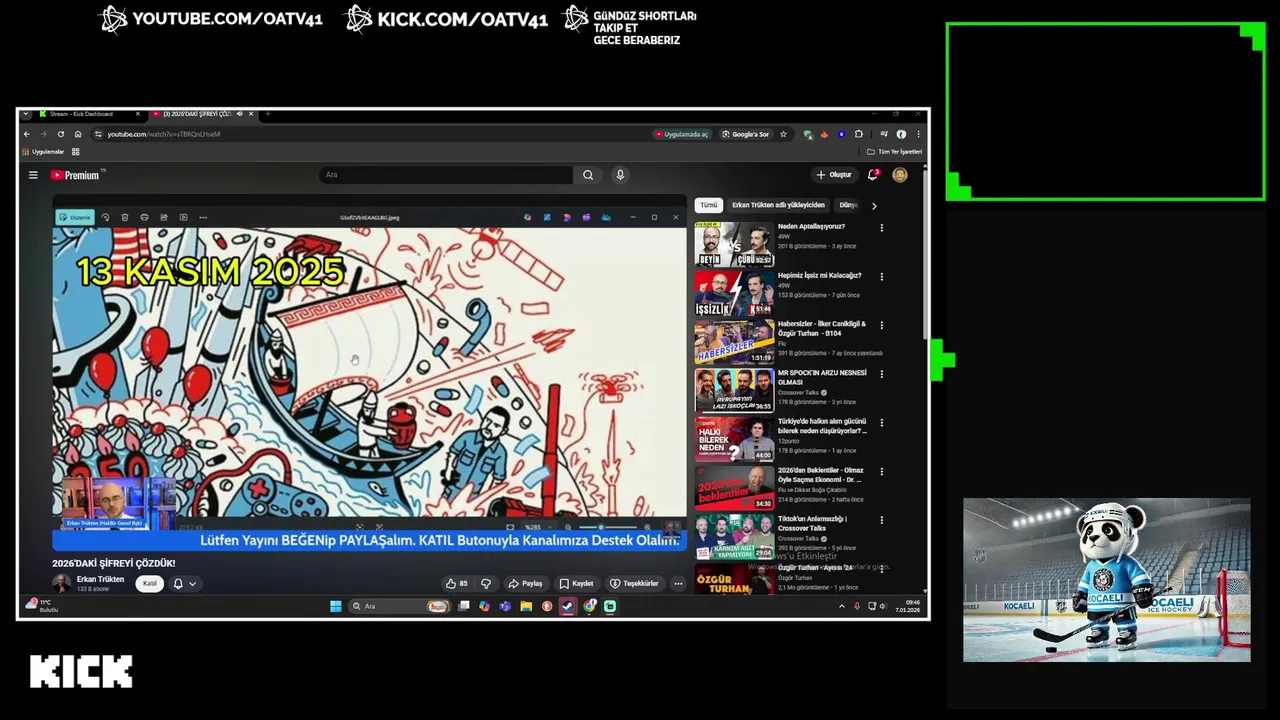Open Tiktok'un Anlamsızlığı Crossover Talks video
This screenshot has height=720, width=1280.
(812, 523)
